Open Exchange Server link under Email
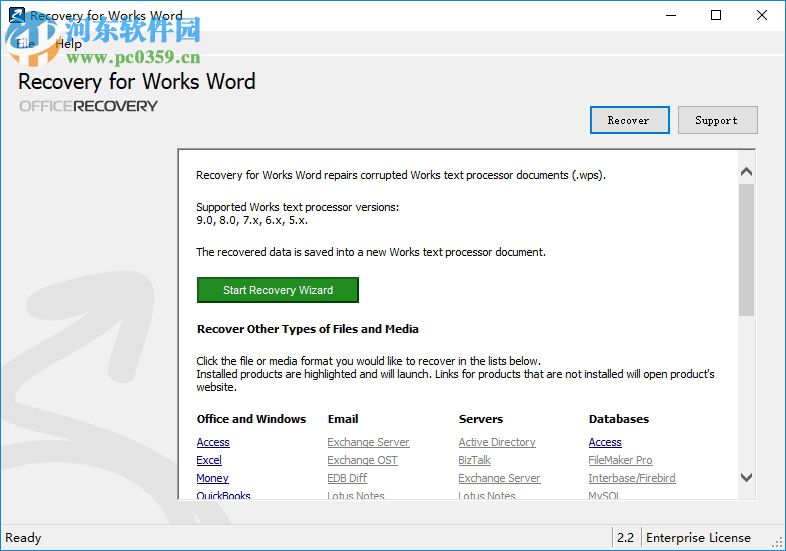This screenshot has height=551, width=786. point(368,442)
